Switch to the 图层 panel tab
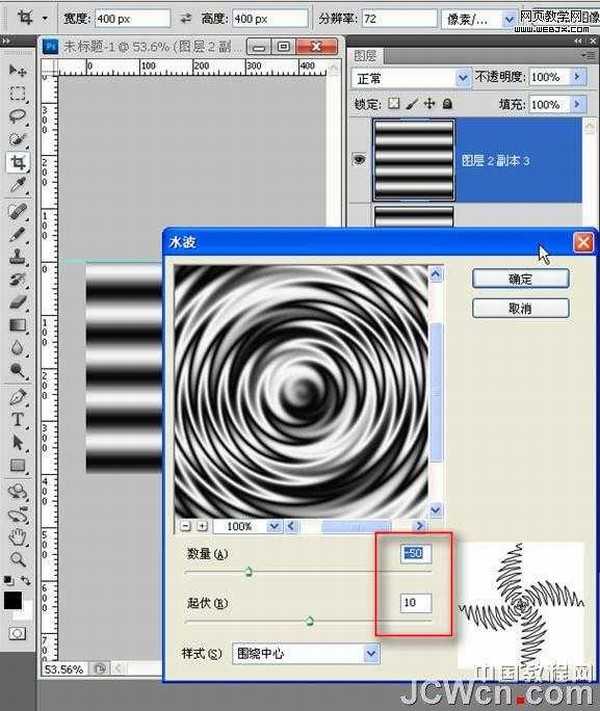600x711 pixels. 365,56
